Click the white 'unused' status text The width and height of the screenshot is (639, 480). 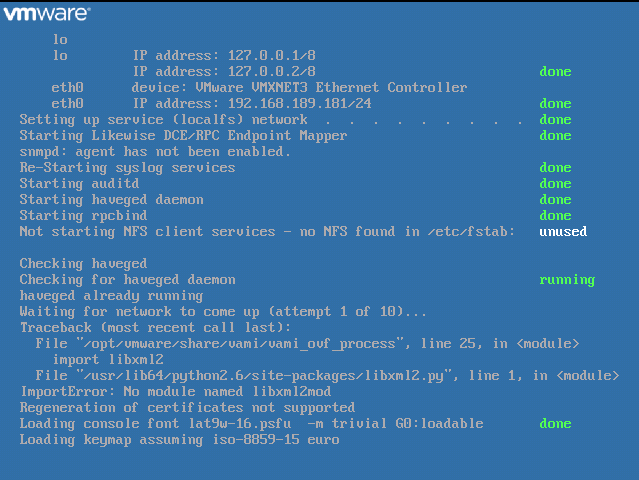point(563,231)
